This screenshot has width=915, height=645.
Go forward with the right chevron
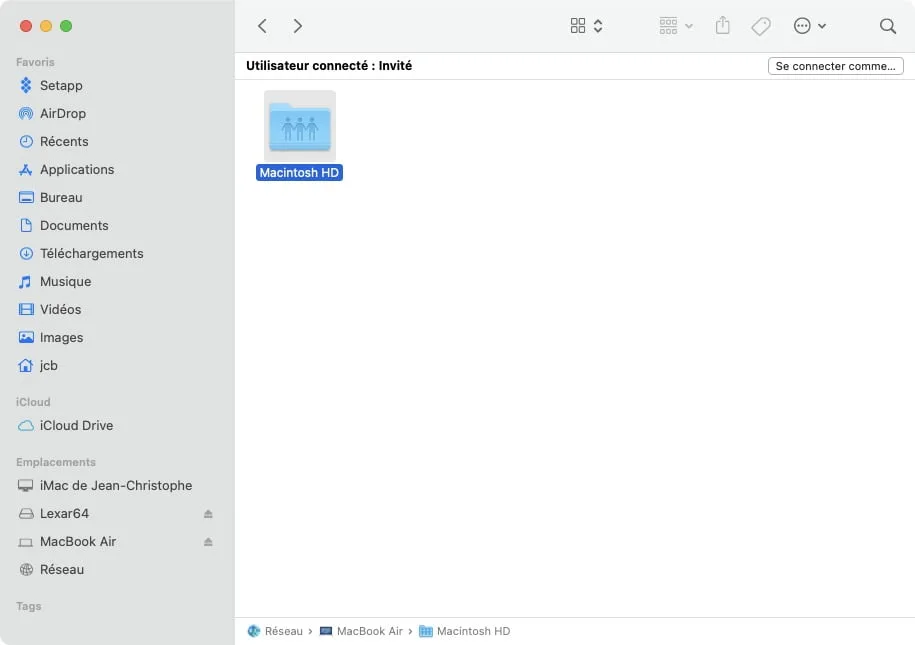click(298, 26)
